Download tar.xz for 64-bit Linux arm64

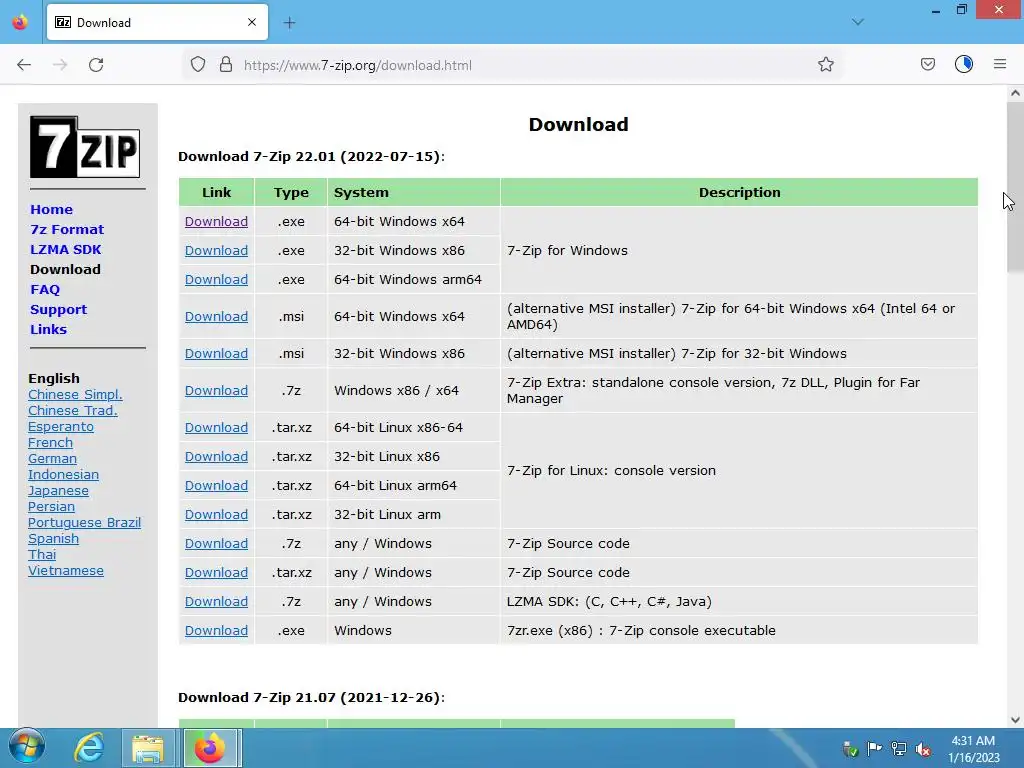pyautogui.click(x=216, y=485)
